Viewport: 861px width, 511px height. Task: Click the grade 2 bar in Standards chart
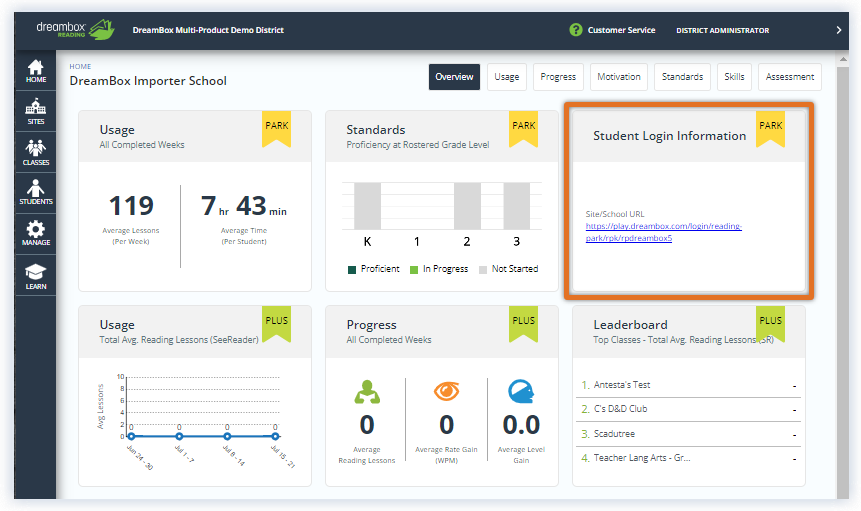pos(467,206)
